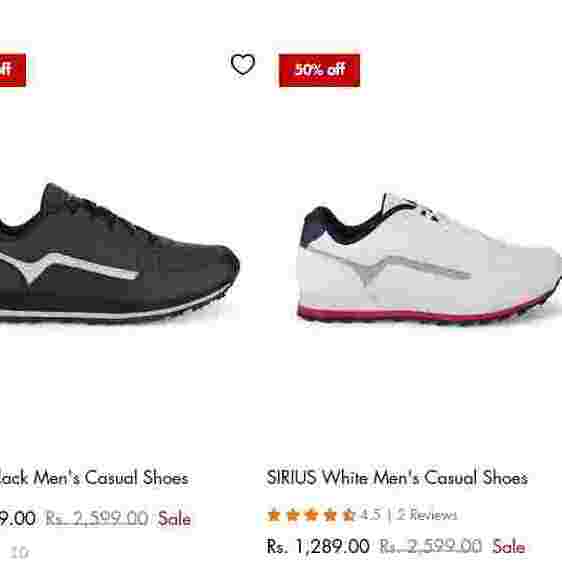Open the black casual shoe image
Screen dimensions: 562x562
point(118,254)
